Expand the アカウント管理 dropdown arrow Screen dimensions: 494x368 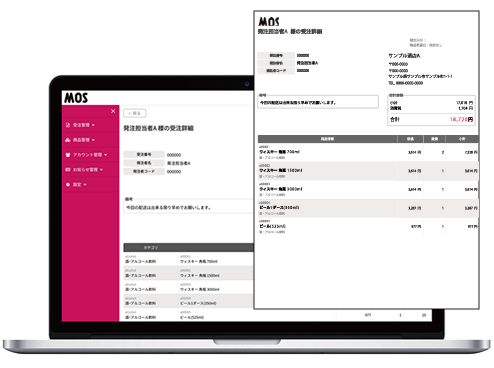pos(106,155)
